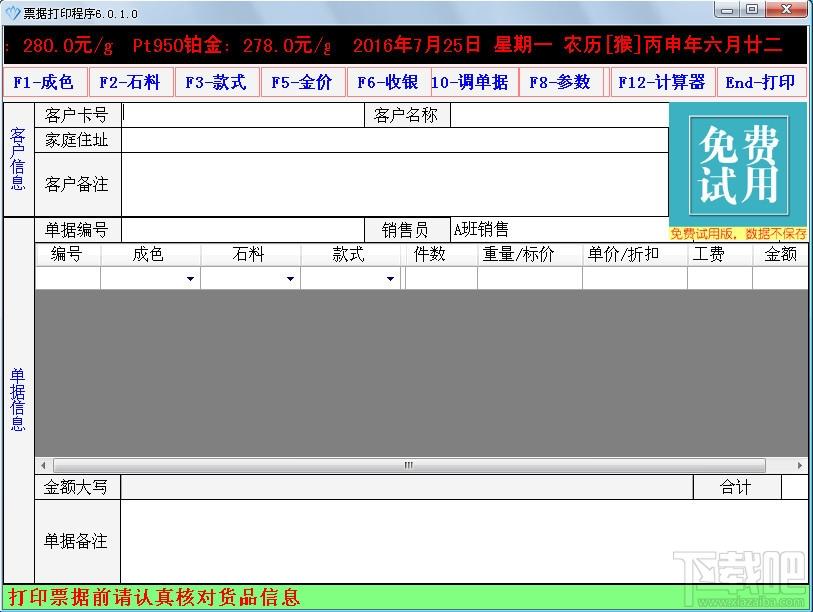This screenshot has height=612, width=813.
Task: Click the 单价/折扣 cell in first row
Action: 635,279
